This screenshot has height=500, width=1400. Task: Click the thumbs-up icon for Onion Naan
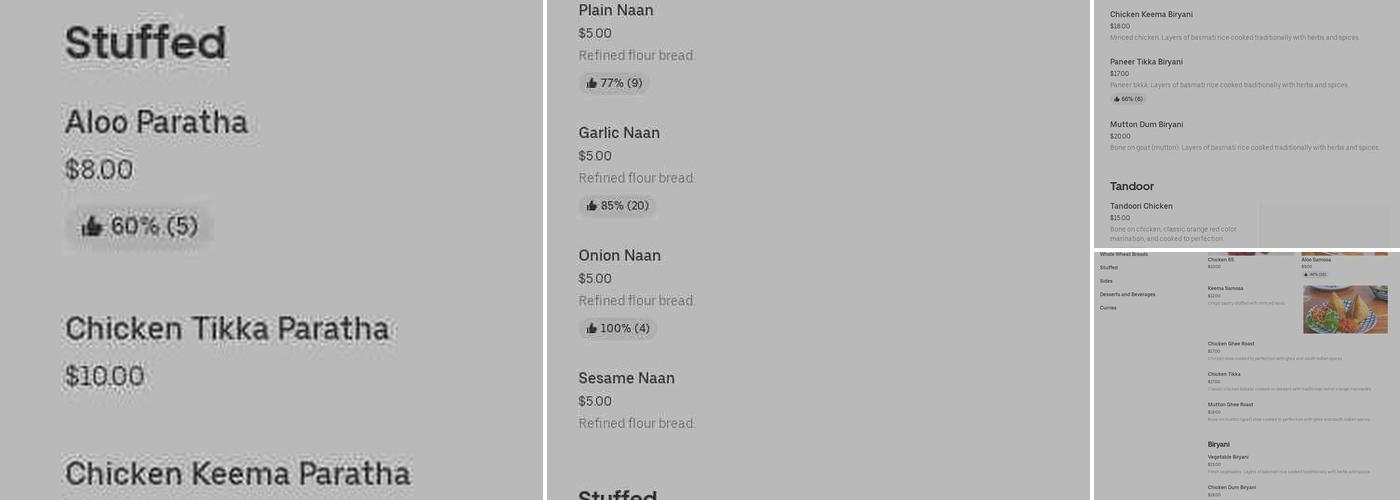pos(591,329)
